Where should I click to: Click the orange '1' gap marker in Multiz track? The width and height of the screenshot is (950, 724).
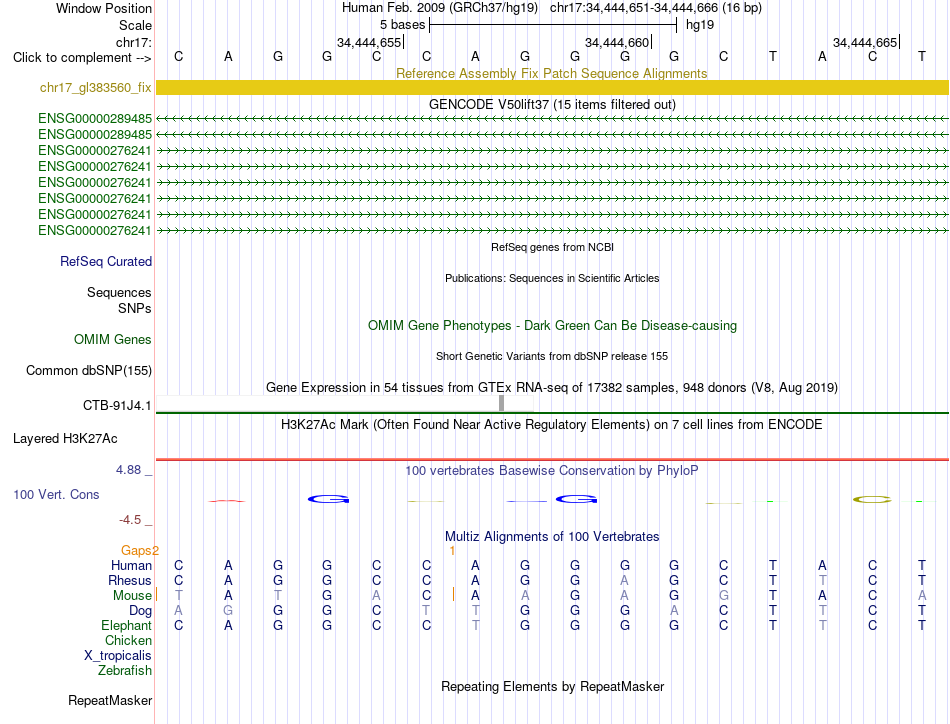(x=452, y=550)
